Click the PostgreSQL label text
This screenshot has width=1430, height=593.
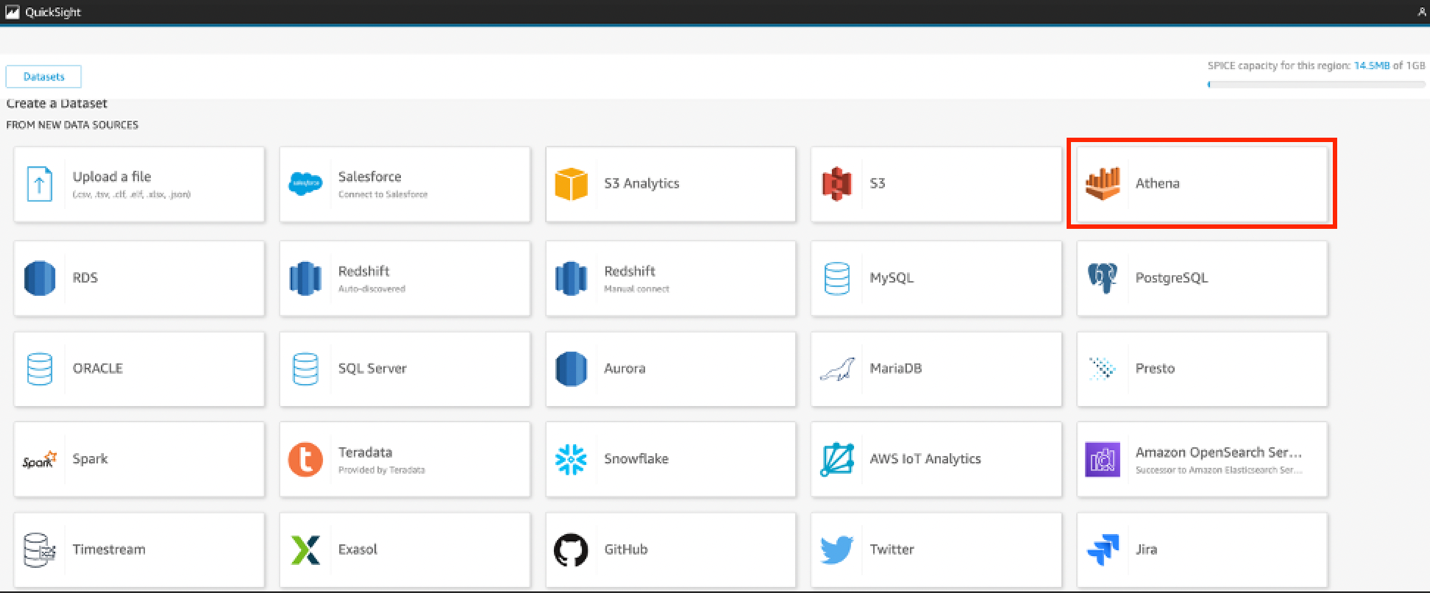pos(1172,278)
